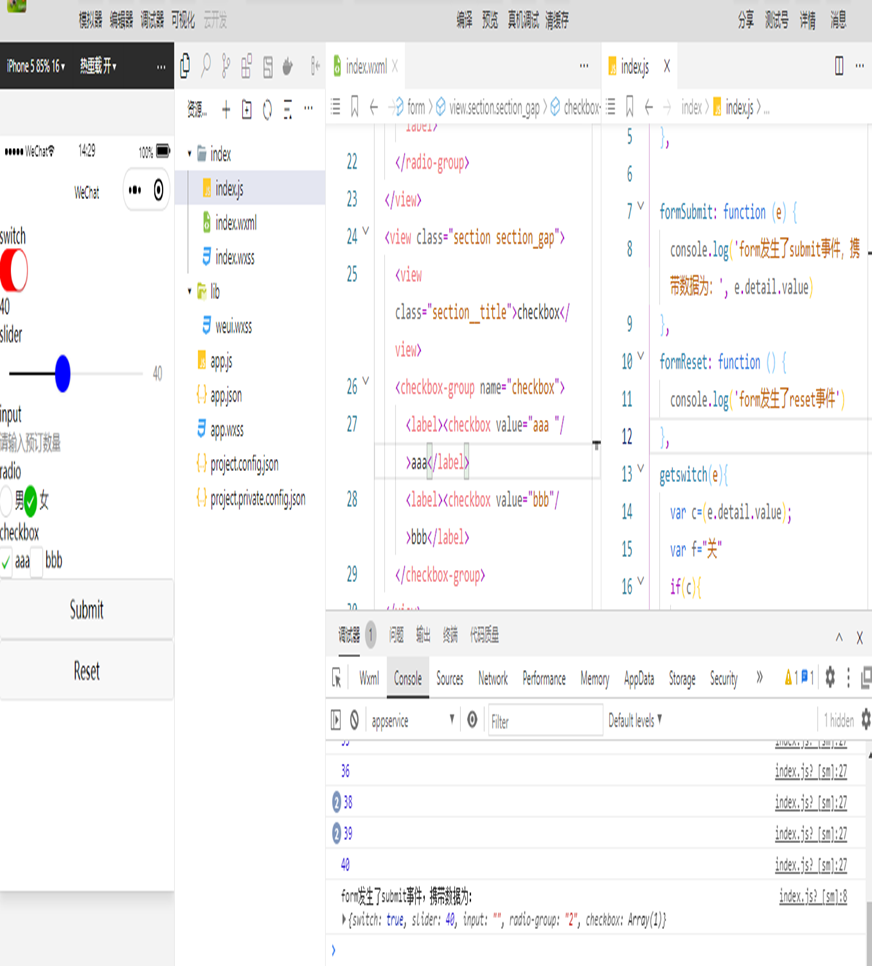The image size is (872, 966).
Task: Close the index.js editor tab
Action: pos(667,66)
